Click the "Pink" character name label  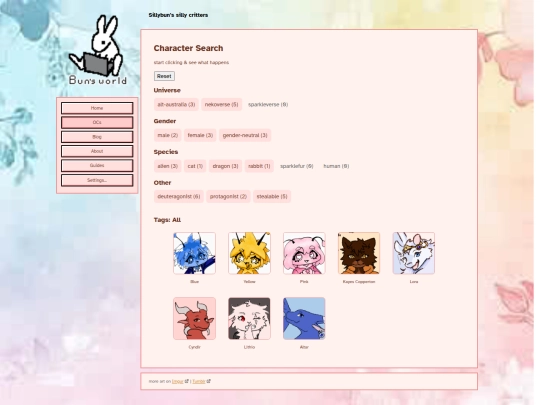tap(304, 282)
